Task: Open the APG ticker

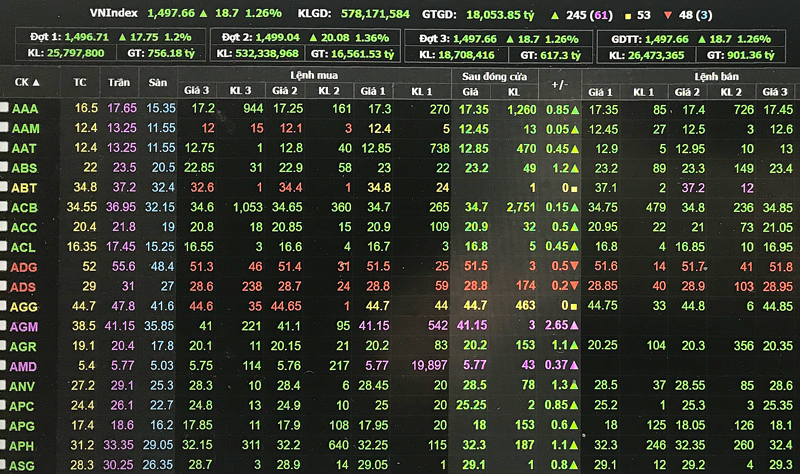Action: coord(22,426)
